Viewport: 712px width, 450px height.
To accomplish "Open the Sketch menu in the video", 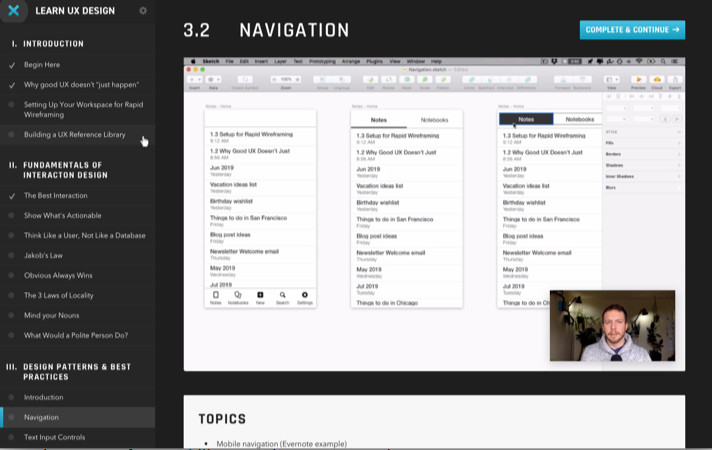I will 211,61.
